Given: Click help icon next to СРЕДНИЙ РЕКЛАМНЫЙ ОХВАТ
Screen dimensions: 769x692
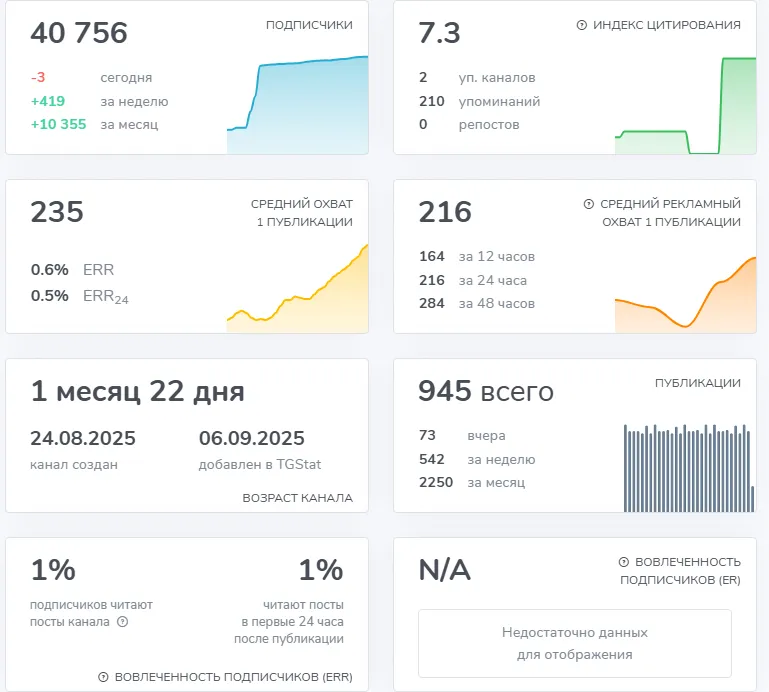Looking at the screenshot, I should (589, 204).
